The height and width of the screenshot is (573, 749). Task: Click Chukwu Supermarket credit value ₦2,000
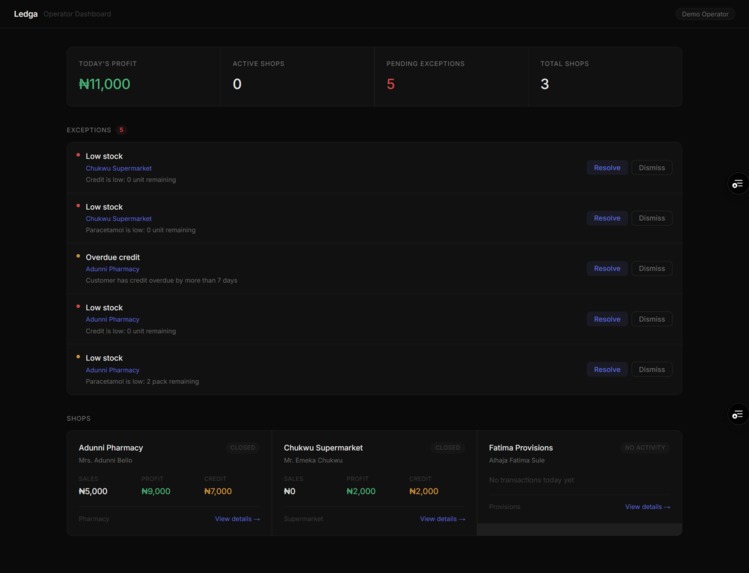(424, 491)
